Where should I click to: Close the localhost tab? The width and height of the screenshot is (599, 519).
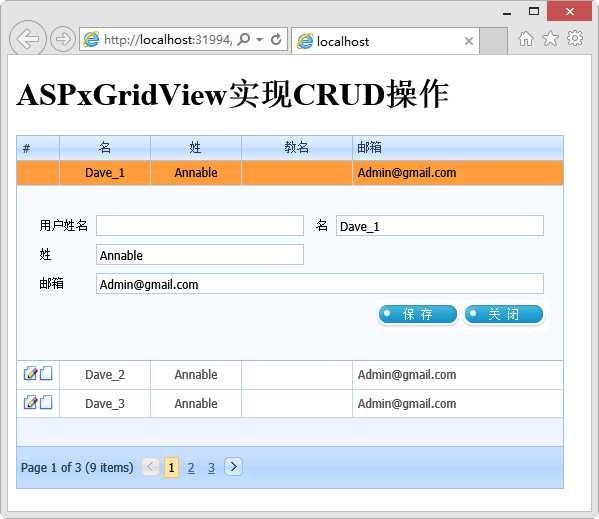pyautogui.click(x=469, y=41)
